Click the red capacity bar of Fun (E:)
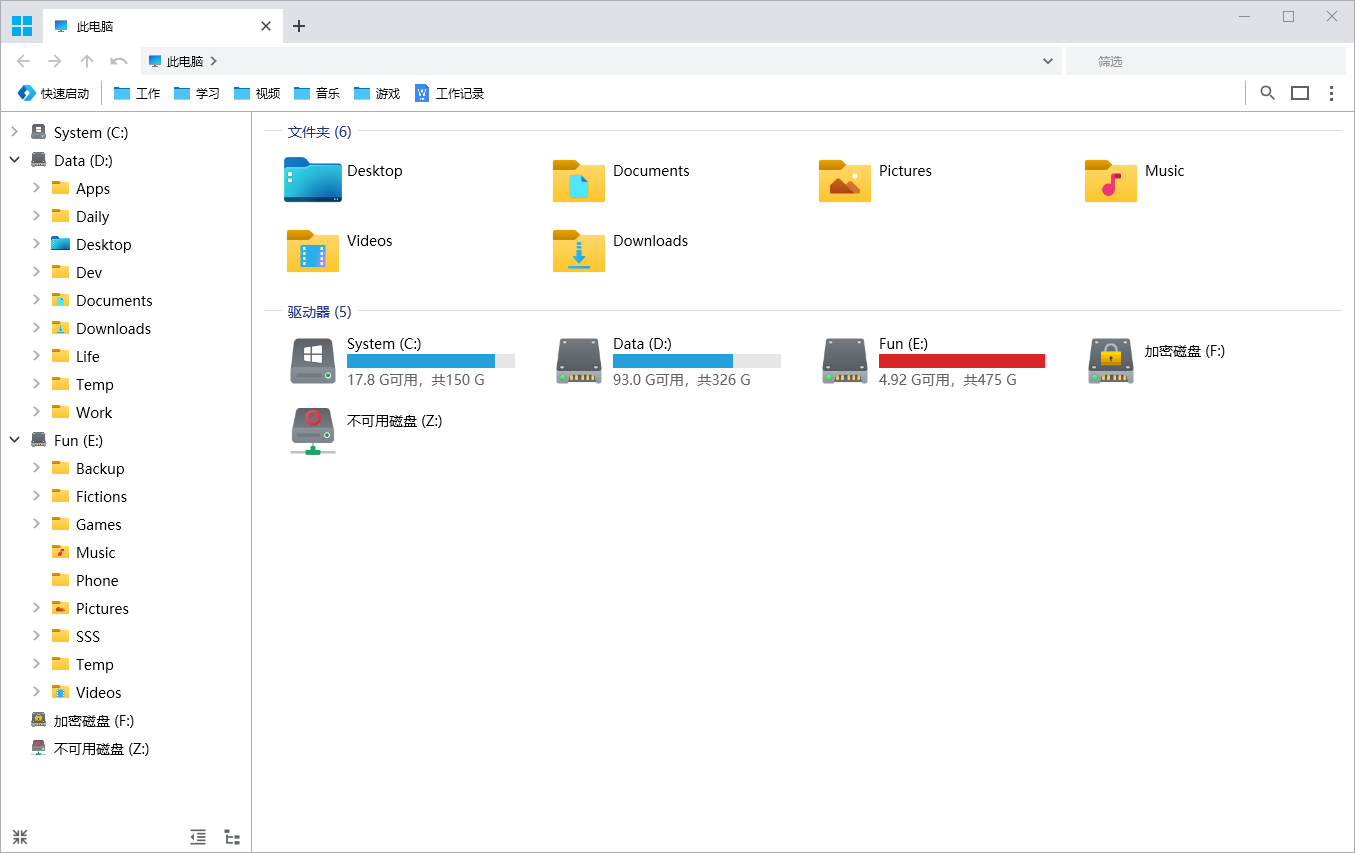This screenshot has height=853, width=1355. (x=960, y=360)
